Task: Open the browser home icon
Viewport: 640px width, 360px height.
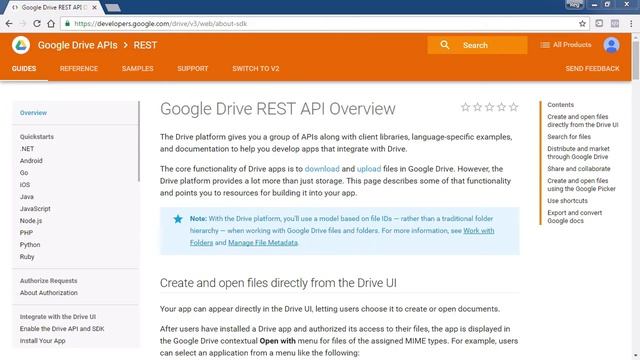Action: click(x=51, y=24)
